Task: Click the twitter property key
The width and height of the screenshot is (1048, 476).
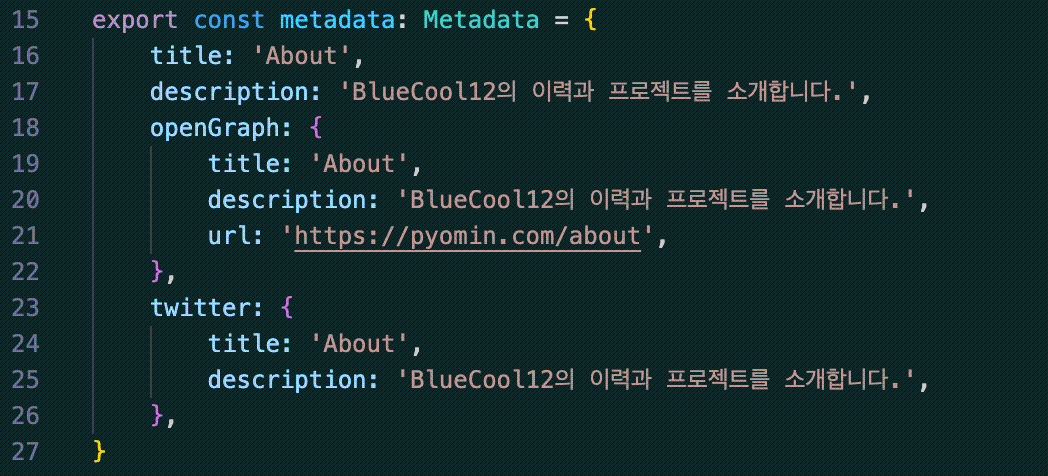Action: (x=196, y=307)
